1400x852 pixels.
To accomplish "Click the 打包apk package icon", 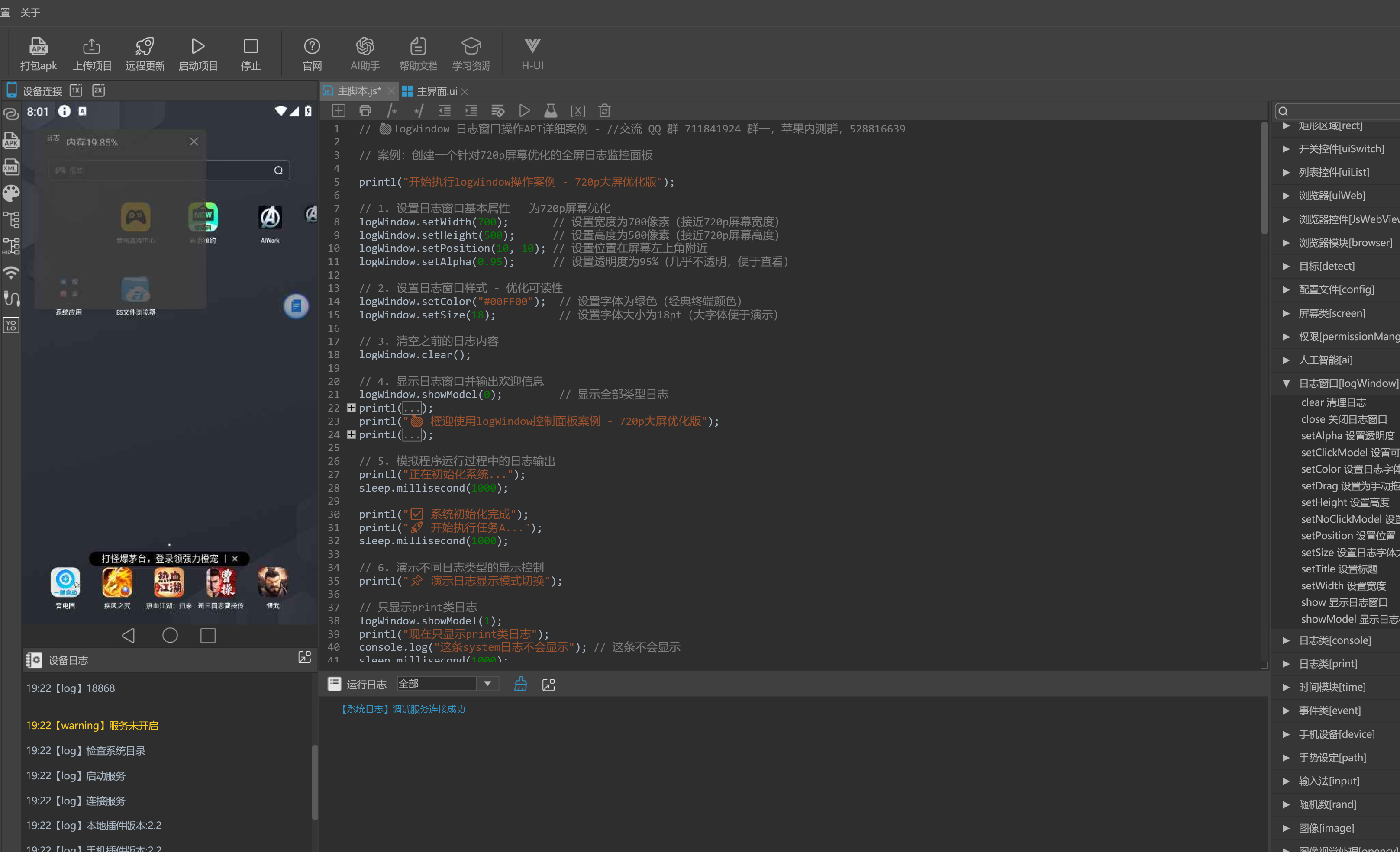I will tap(38, 54).
